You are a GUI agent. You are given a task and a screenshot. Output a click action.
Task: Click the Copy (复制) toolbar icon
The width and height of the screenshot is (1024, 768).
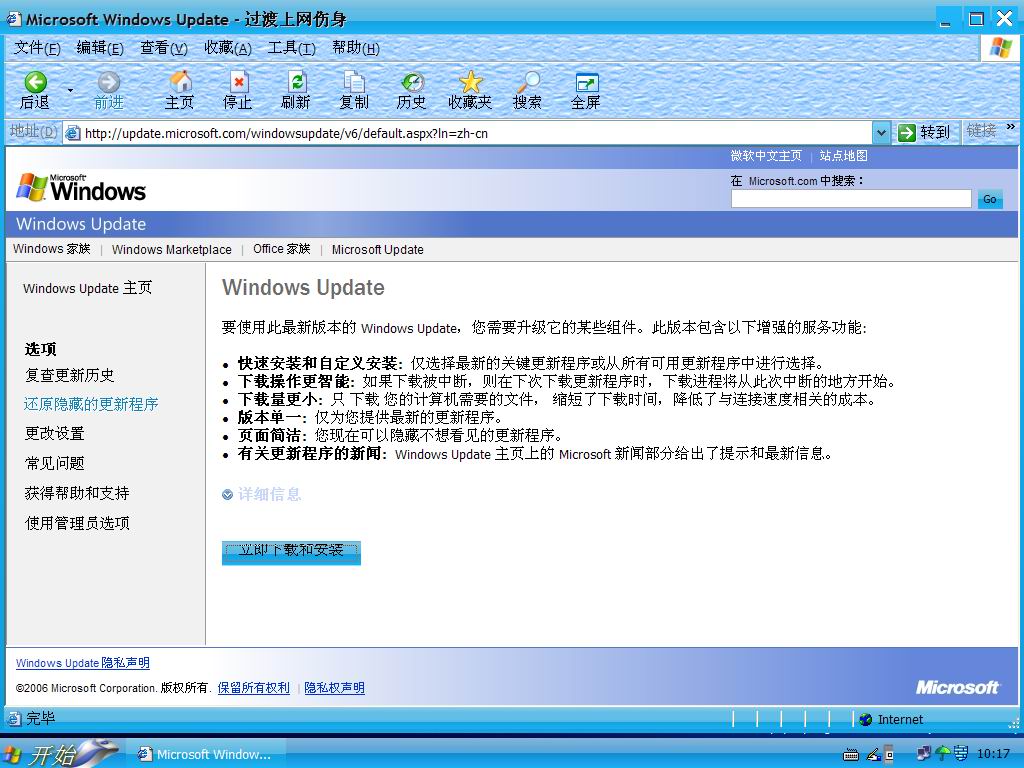354,82
